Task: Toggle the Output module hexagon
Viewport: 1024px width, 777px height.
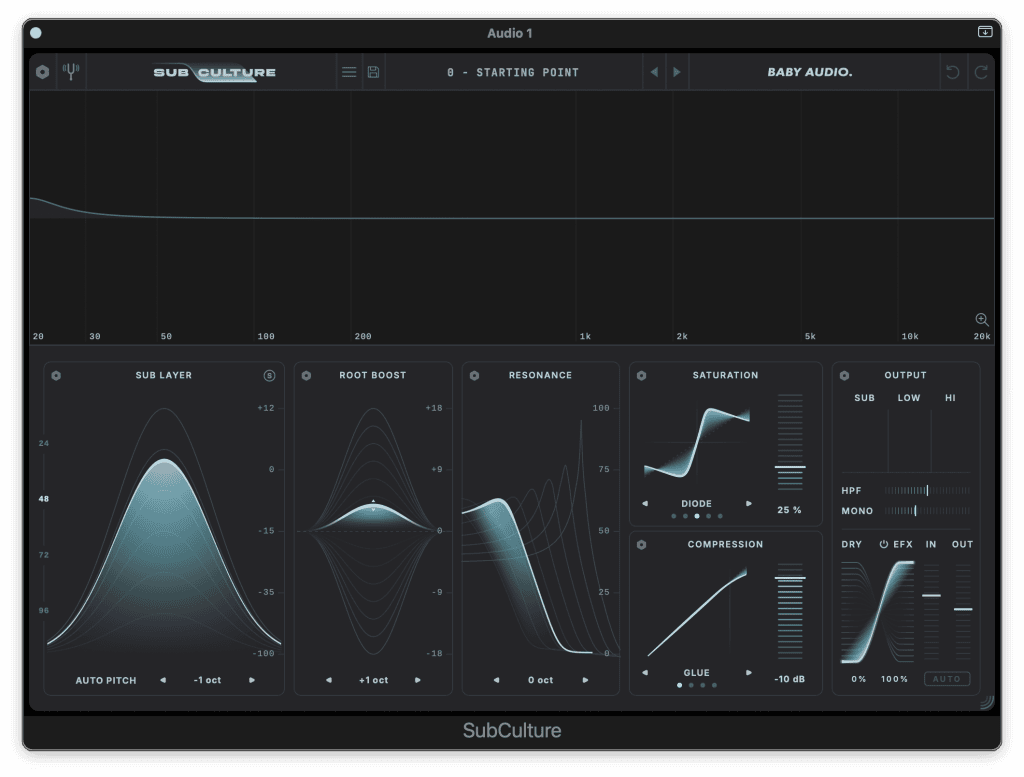Action: (x=844, y=375)
